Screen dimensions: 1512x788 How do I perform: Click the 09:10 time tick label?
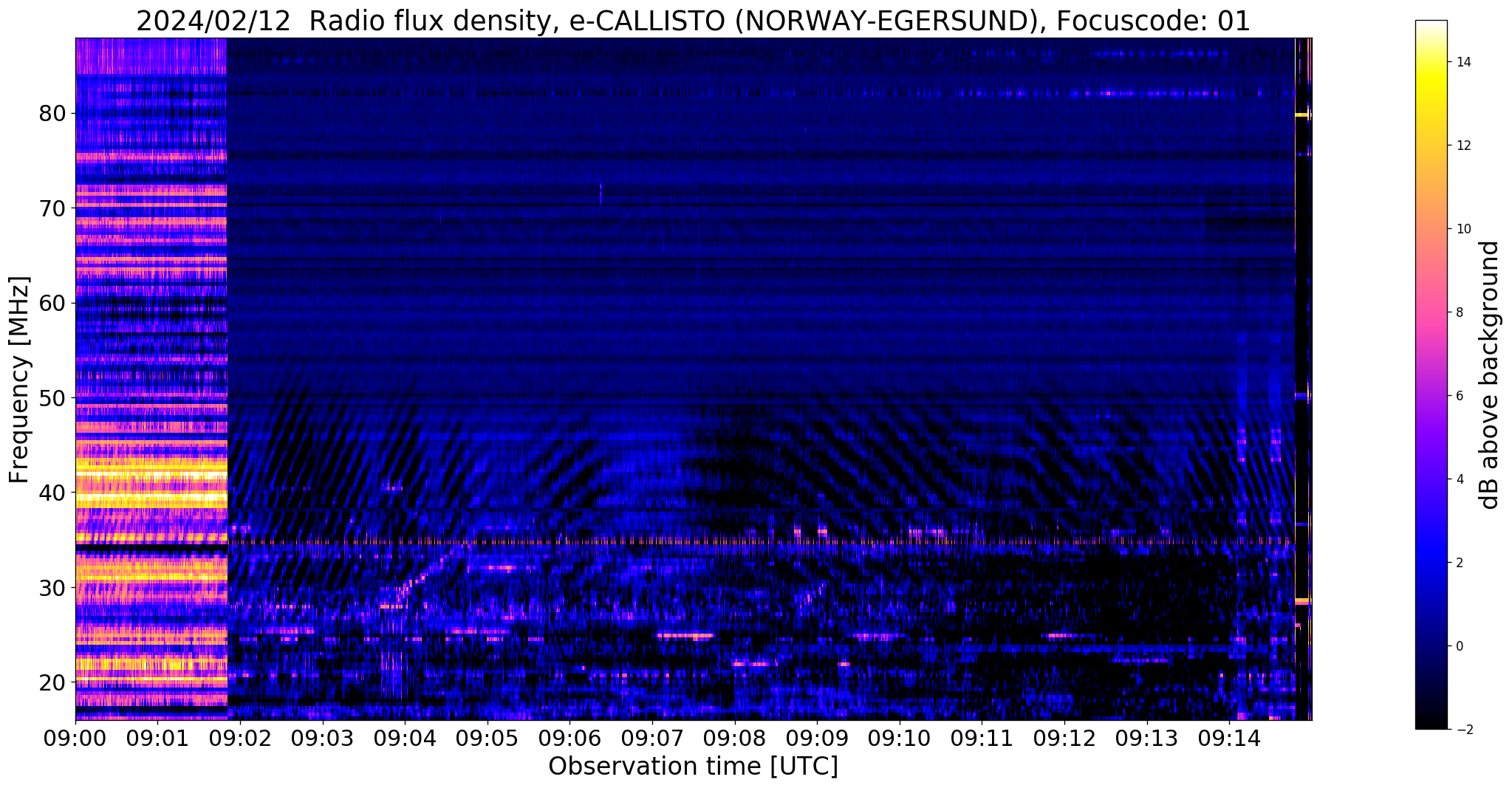[899, 739]
